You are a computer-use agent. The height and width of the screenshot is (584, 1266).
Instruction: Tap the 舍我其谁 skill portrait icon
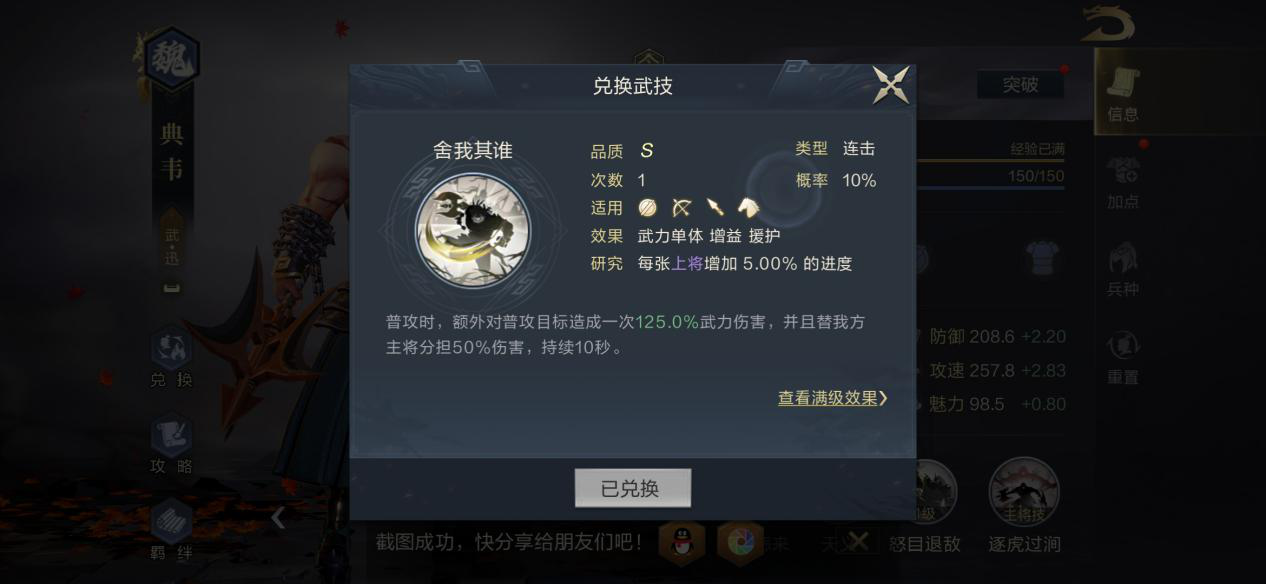[x=473, y=229]
